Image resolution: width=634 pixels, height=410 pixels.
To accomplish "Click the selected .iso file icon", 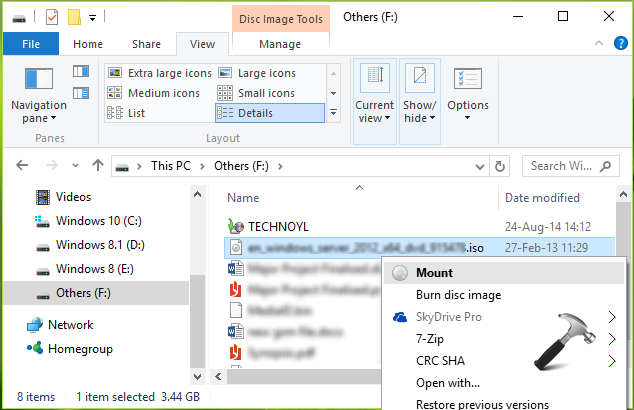I will tap(236, 247).
